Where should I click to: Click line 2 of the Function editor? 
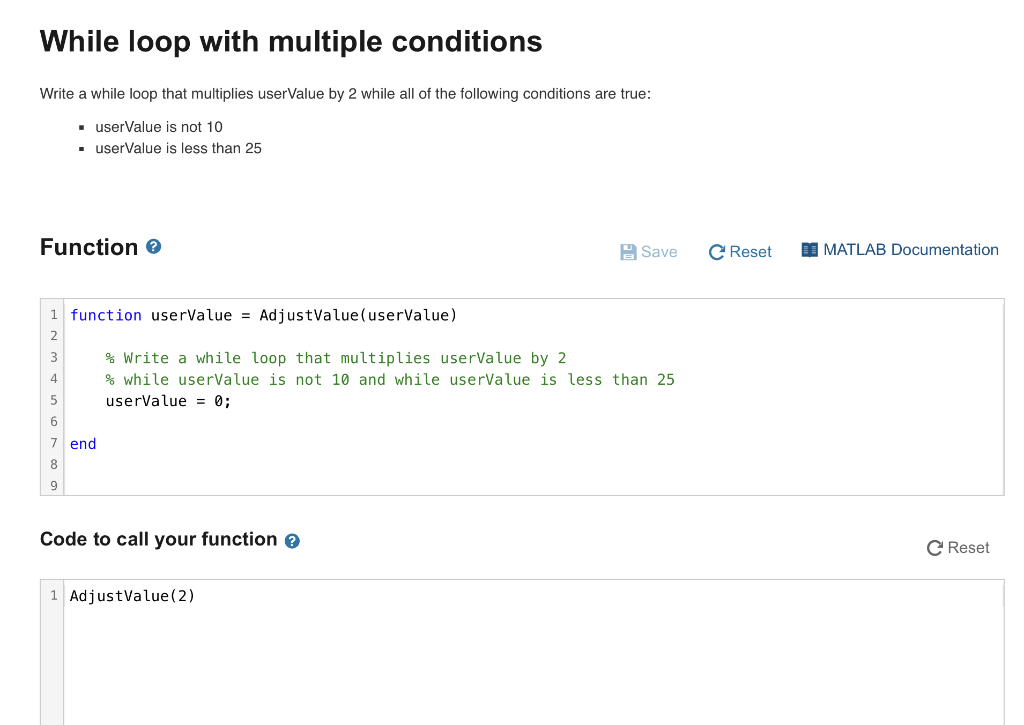pyautogui.click(x=200, y=336)
